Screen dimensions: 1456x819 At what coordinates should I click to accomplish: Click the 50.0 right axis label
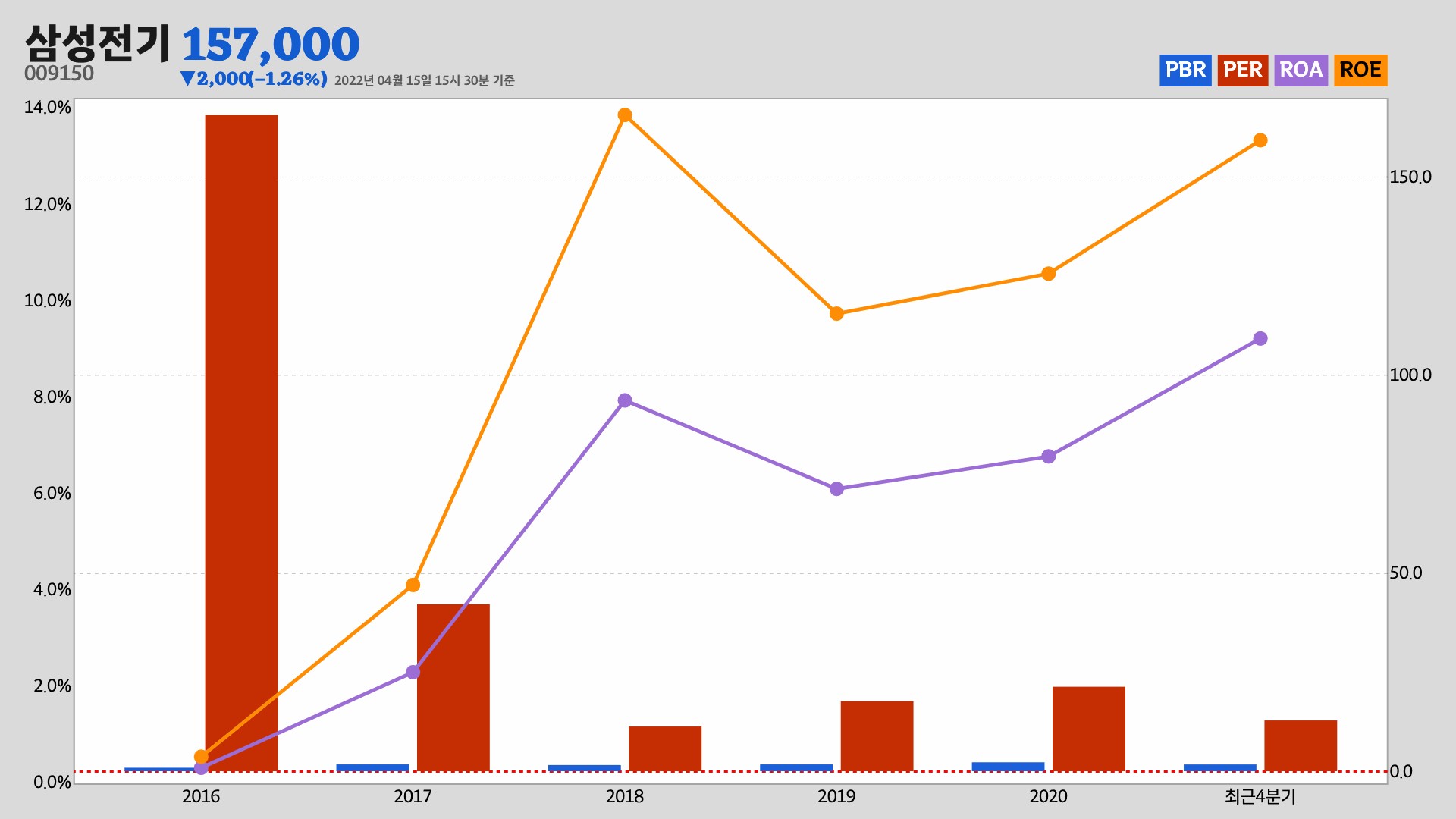(1406, 573)
